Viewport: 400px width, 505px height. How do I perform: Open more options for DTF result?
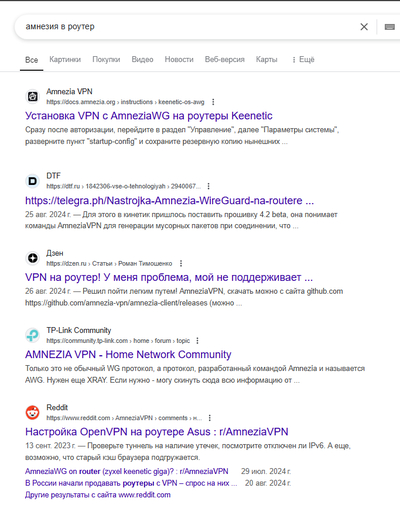pyautogui.click(x=209, y=186)
